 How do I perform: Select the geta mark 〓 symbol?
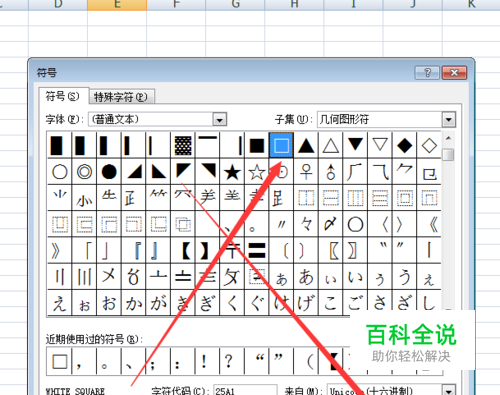pyautogui.click(x=257, y=251)
